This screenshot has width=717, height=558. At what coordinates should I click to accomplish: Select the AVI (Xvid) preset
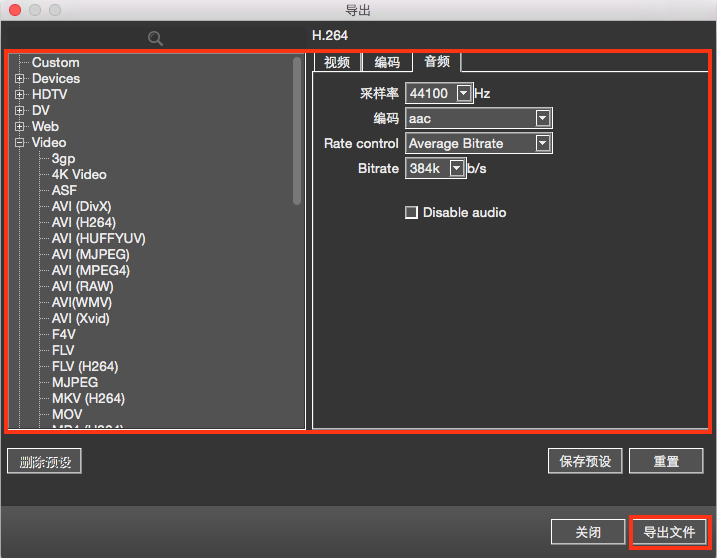tap(80, 319)
